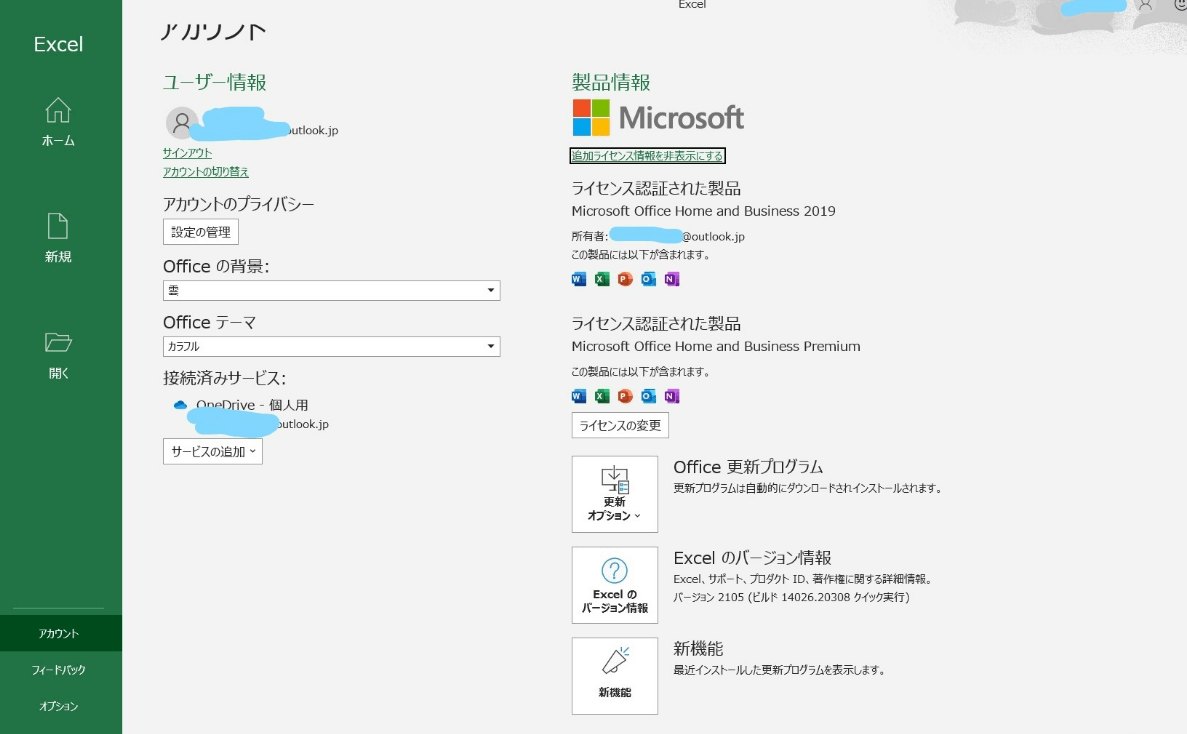The width and height of the screenshot is (1187, 734).
Task: Open オプション in sidebar
Action: pyautogui.click(x=59, y=706)
